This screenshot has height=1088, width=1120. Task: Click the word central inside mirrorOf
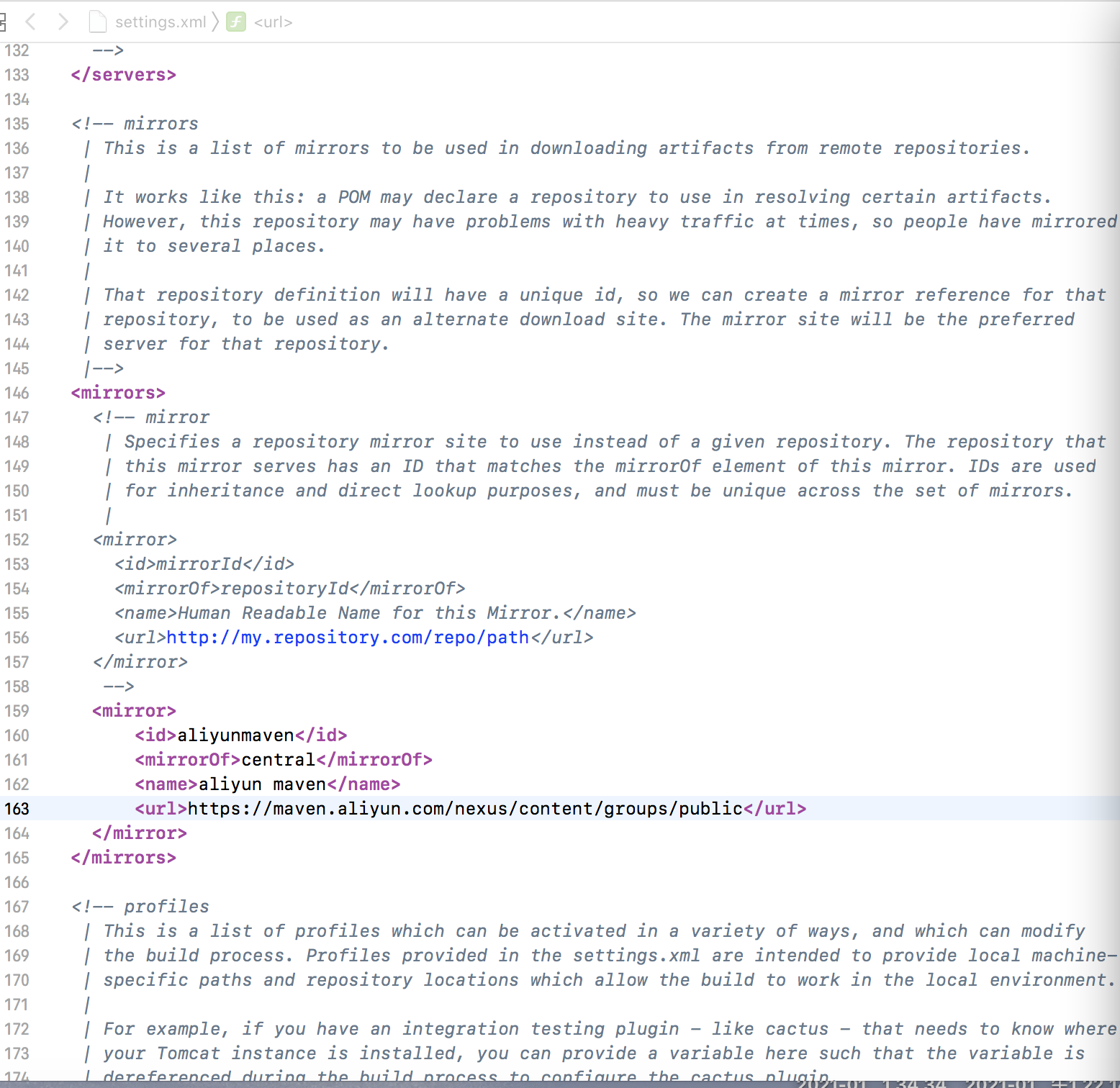tap(279, 760)
